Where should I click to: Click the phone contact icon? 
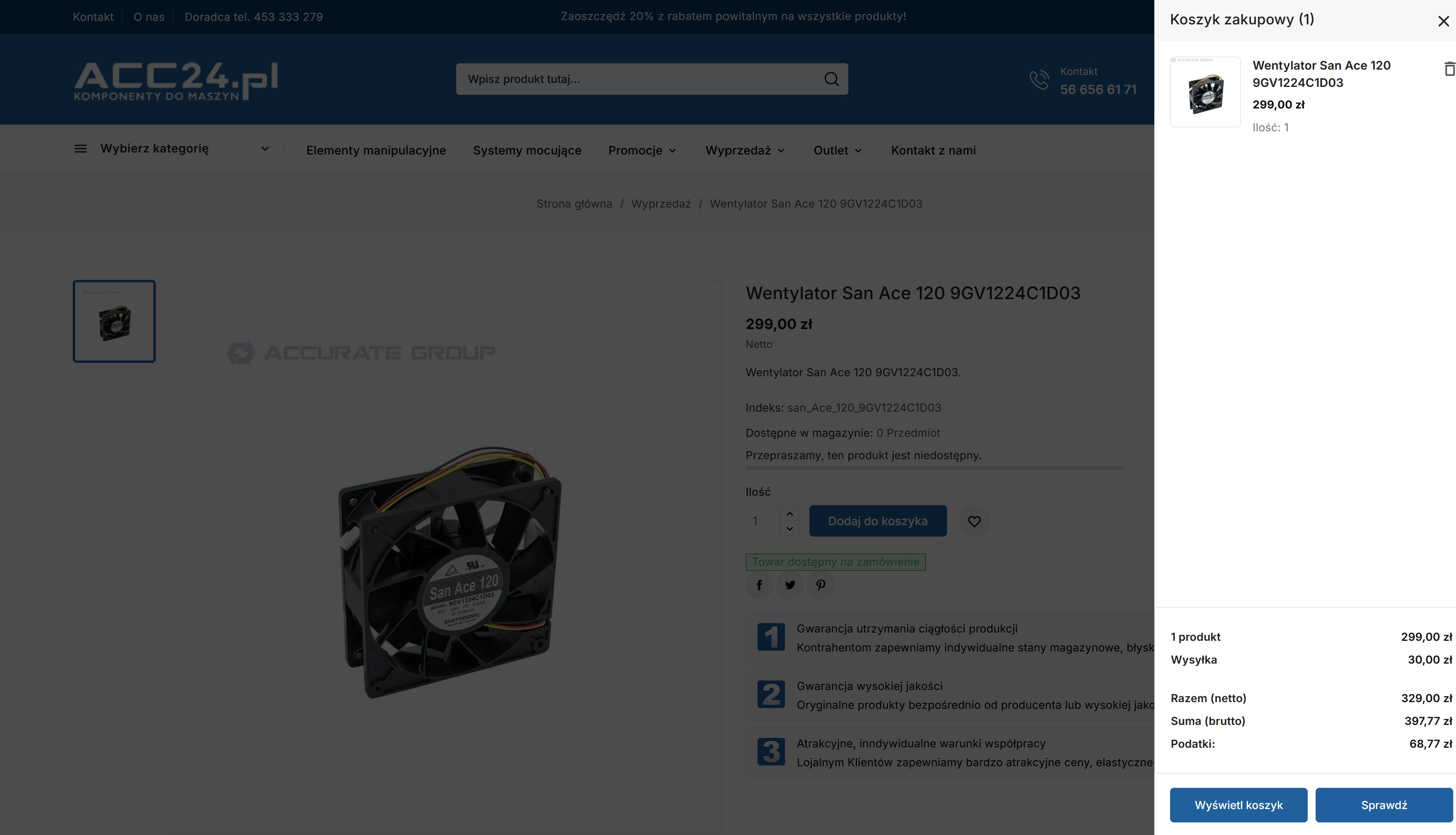[x=1039, y=80]
